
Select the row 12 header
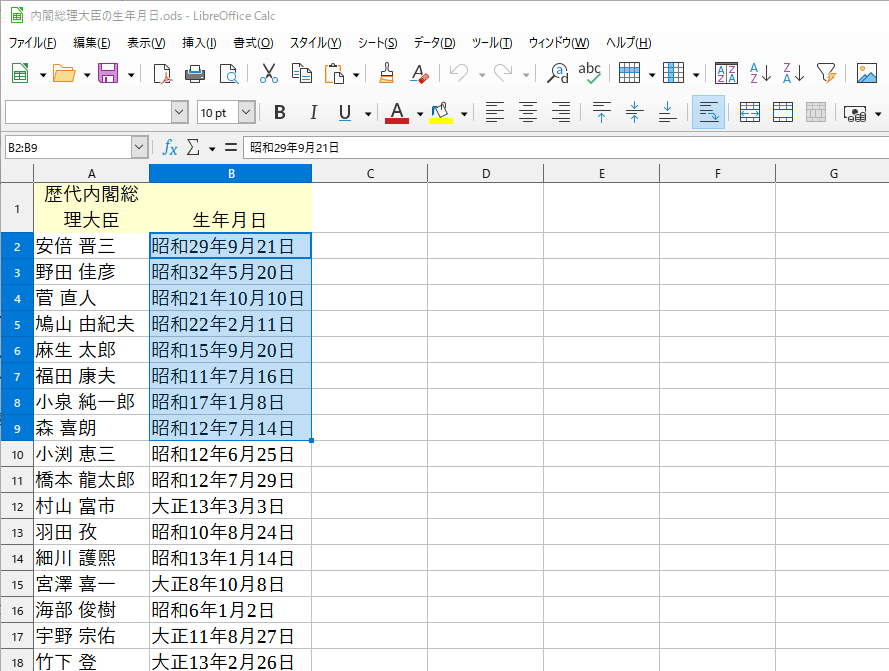16,506
